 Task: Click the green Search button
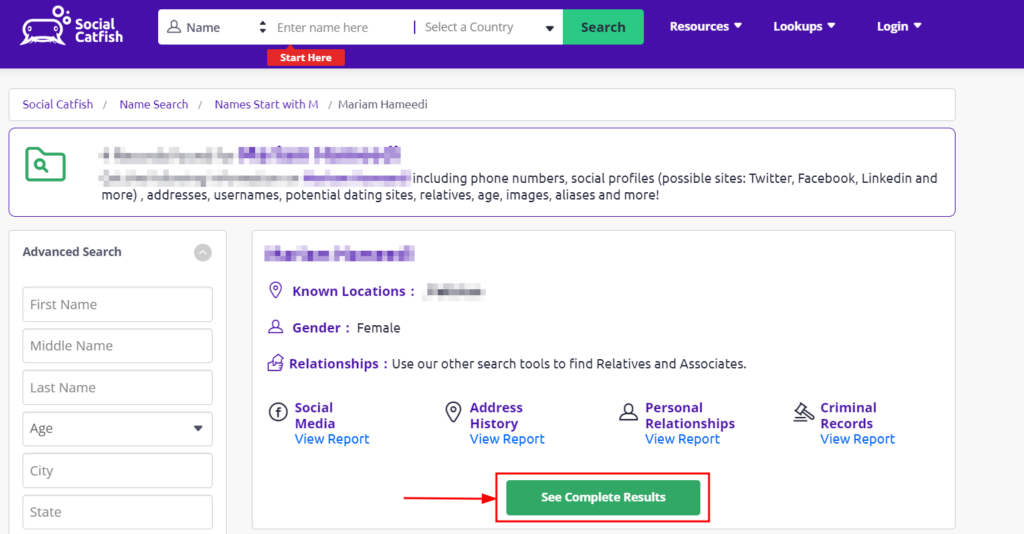pyautogui.click(x=603, y=27)
